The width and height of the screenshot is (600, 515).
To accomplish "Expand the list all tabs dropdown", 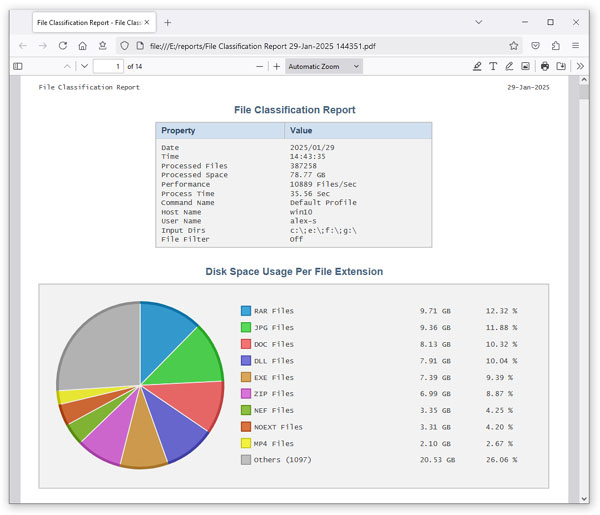I will tap(479, 22).
